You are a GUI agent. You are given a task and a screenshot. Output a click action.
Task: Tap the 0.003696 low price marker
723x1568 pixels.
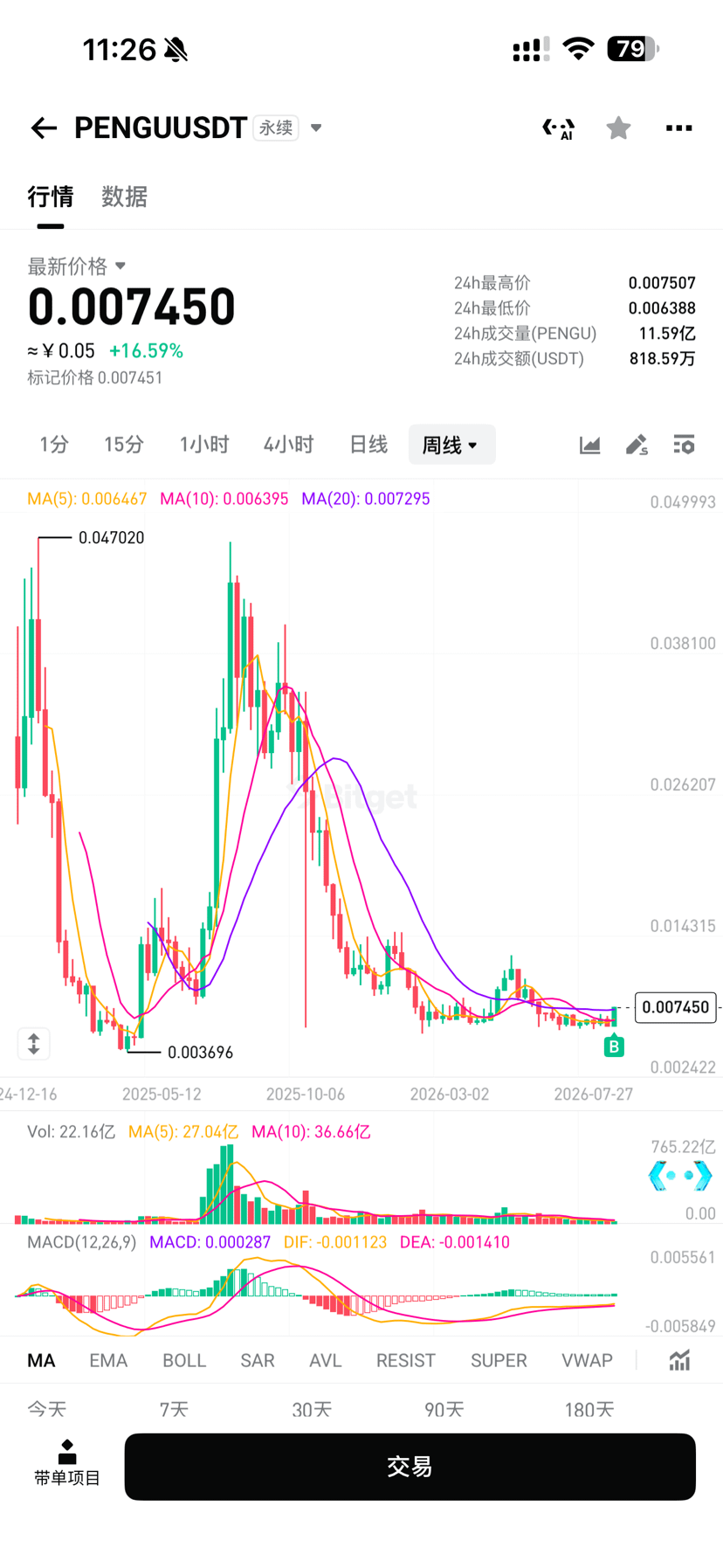click(x=200, y=1053)
